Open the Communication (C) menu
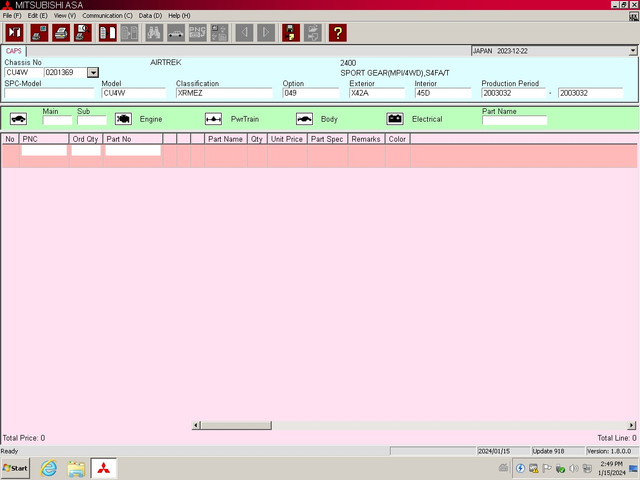This screenshot has width=640, height=480. [x=107, y=16]
